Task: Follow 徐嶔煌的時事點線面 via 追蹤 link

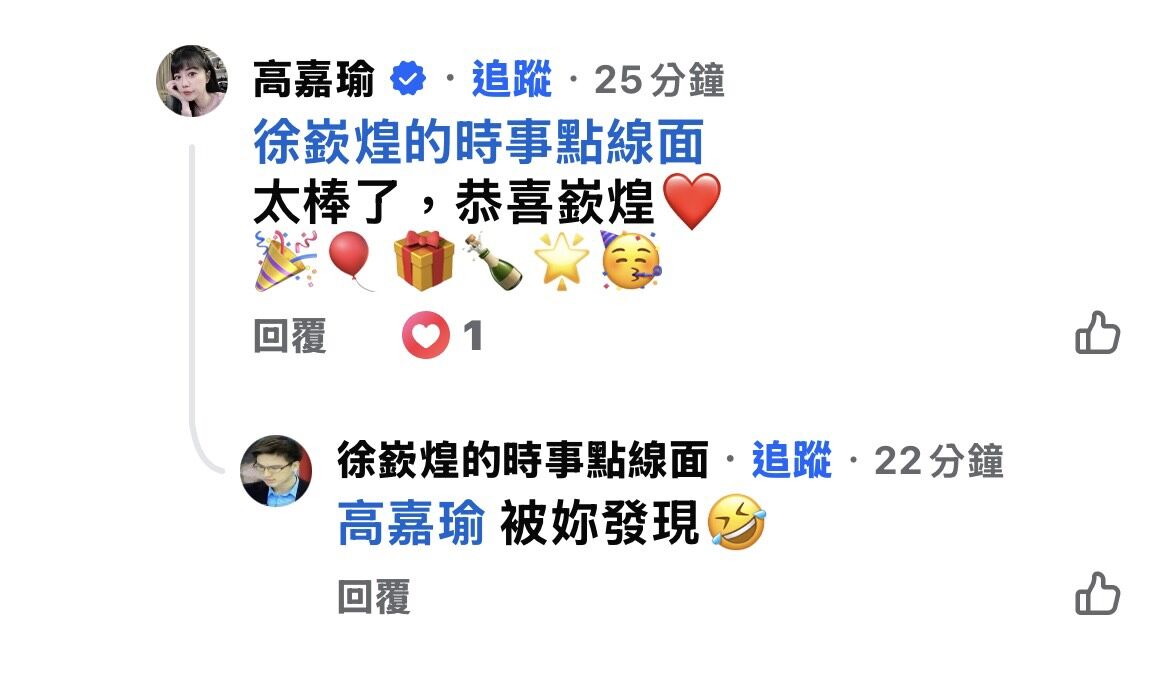Action: pos(792,459)
